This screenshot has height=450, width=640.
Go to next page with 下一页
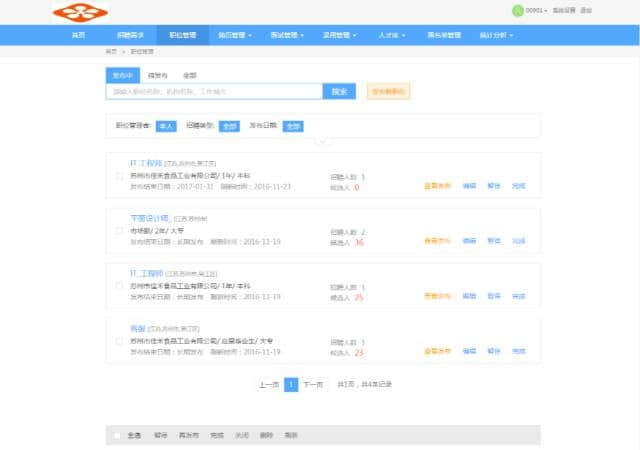coord(313,384)
